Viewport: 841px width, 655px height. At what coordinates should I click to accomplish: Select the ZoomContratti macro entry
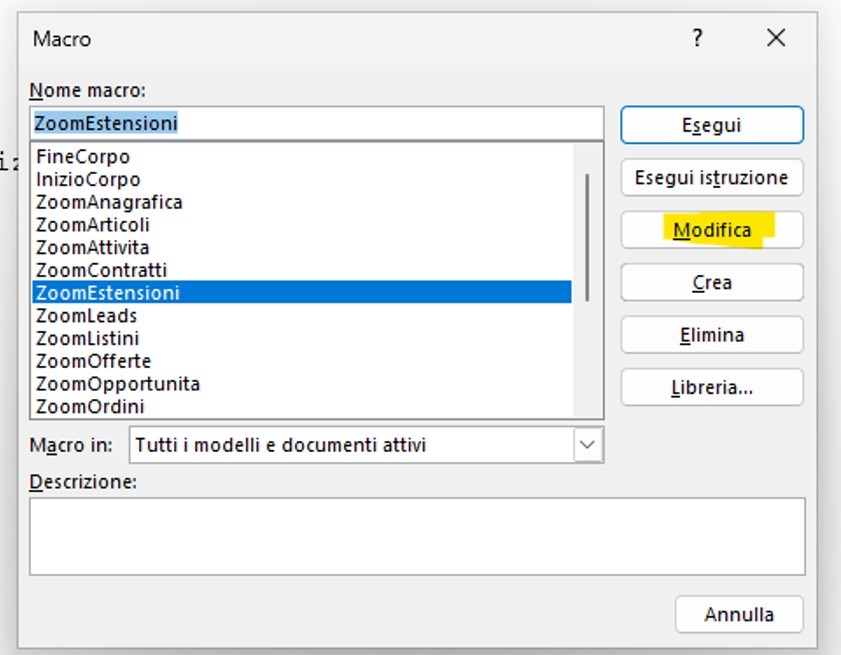click(x=101, y=270)
